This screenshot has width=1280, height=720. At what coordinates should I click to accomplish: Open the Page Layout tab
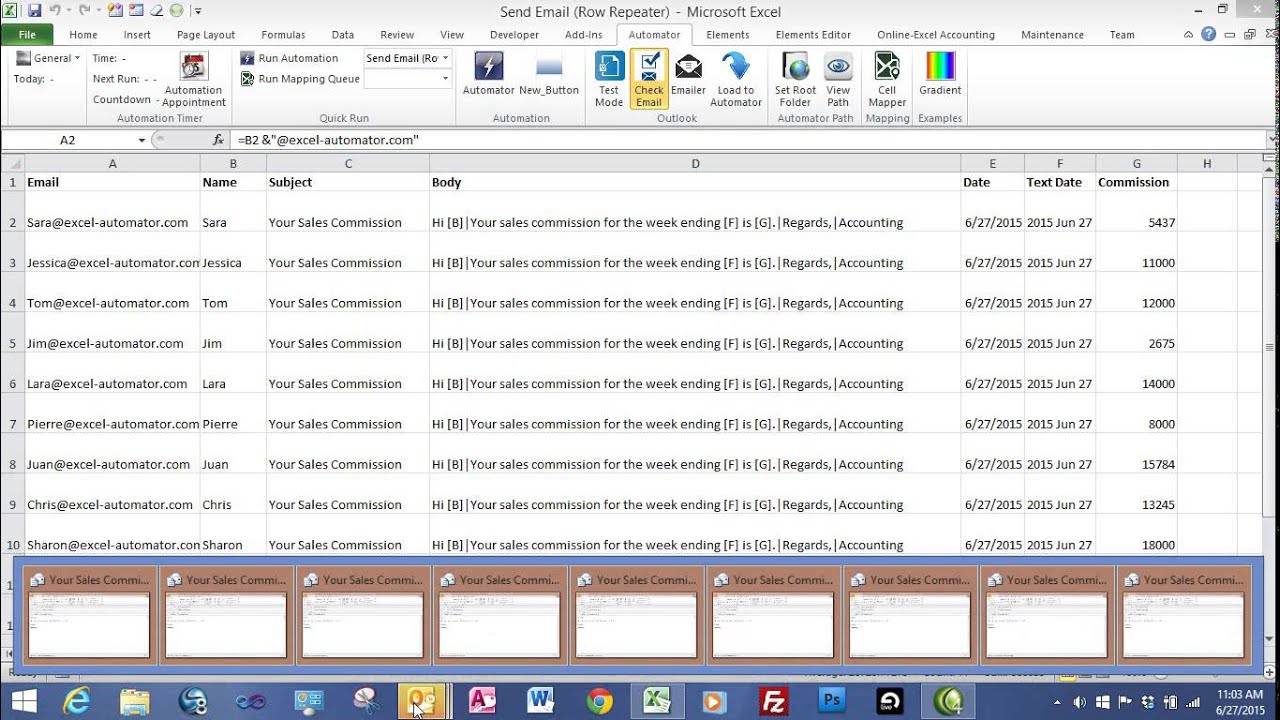206,34
